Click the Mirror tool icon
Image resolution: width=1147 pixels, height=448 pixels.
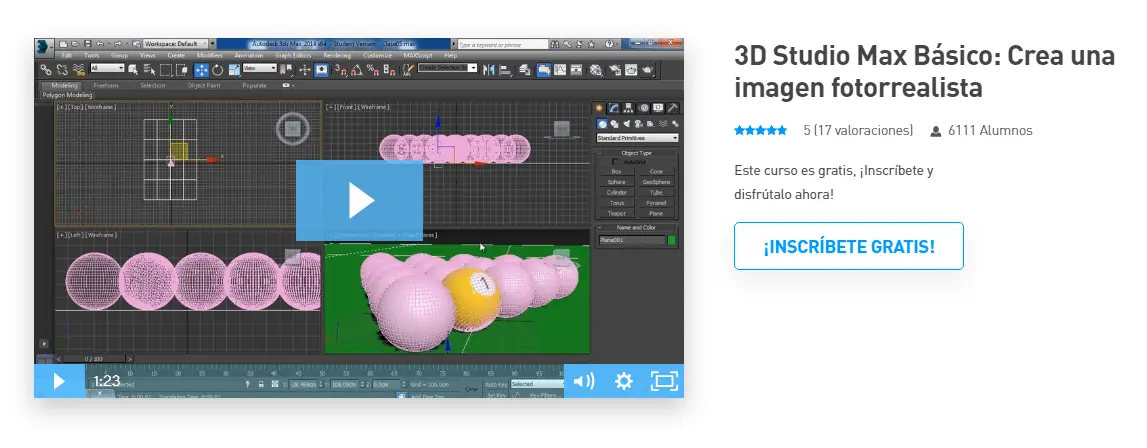point(489,70)
